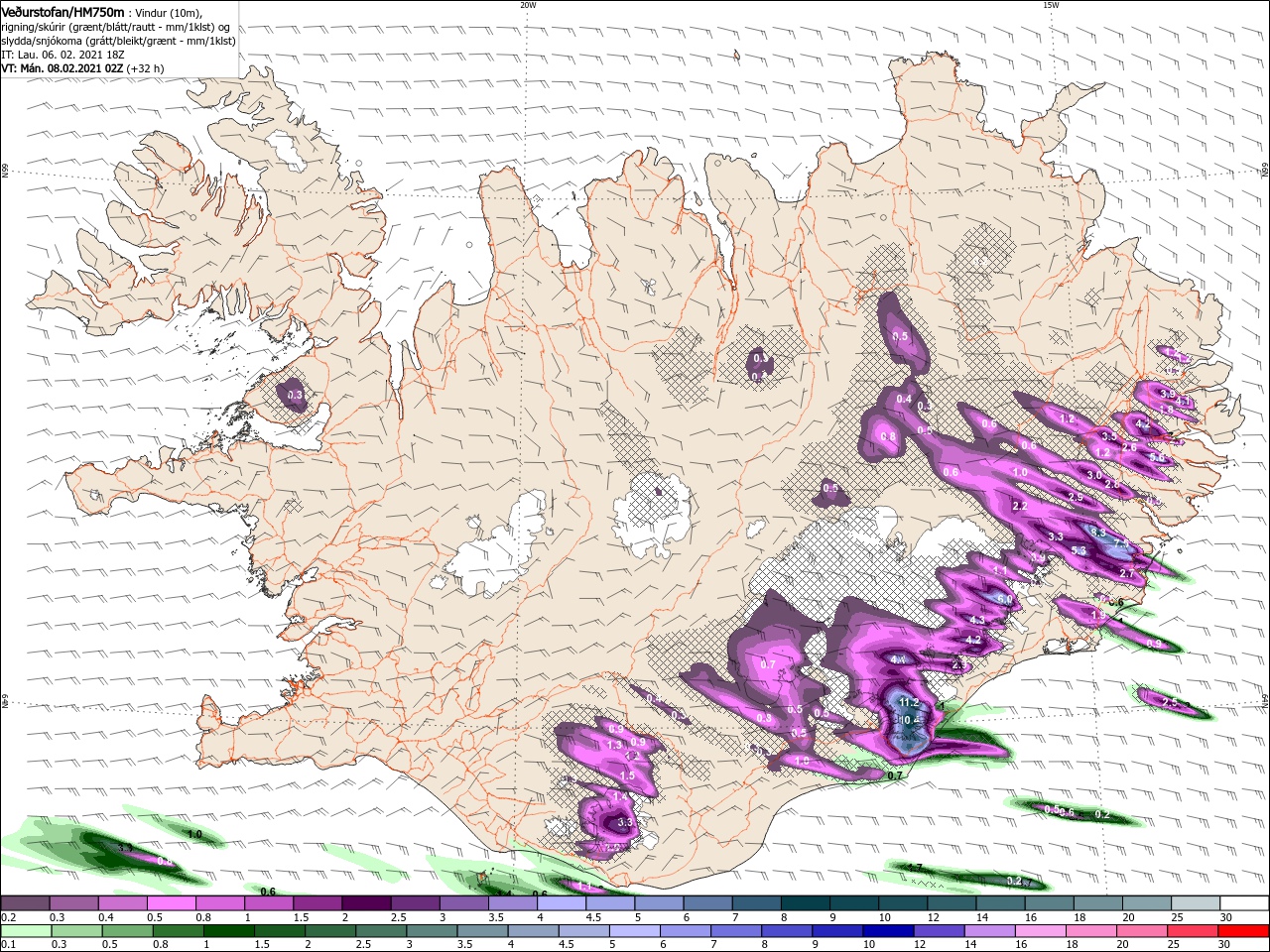Click the 2.9 precipitation value on the map
This screenshot has width=1270, height=952.
tap(1076, 497)
